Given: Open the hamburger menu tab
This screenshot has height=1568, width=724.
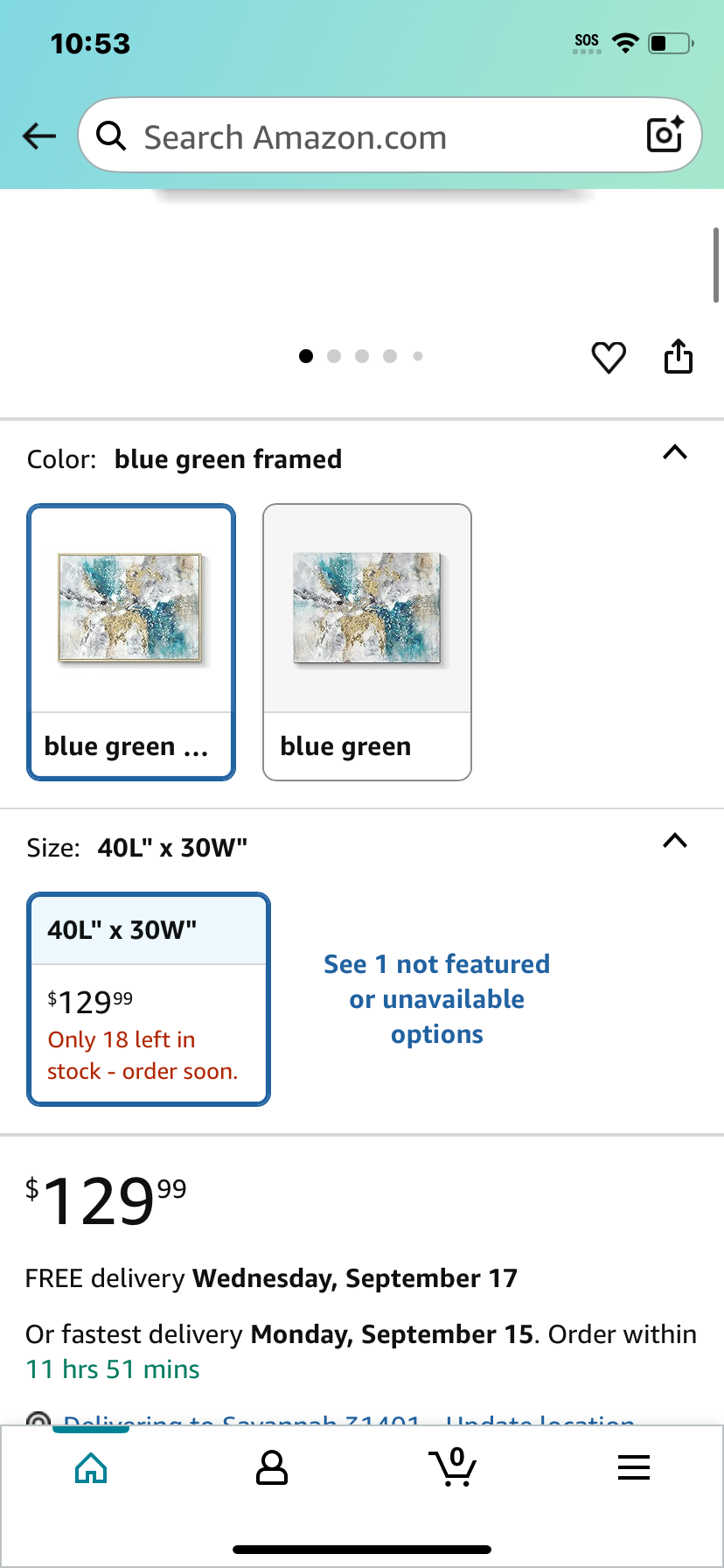Looking at the screenshot, I should 634,1467.
